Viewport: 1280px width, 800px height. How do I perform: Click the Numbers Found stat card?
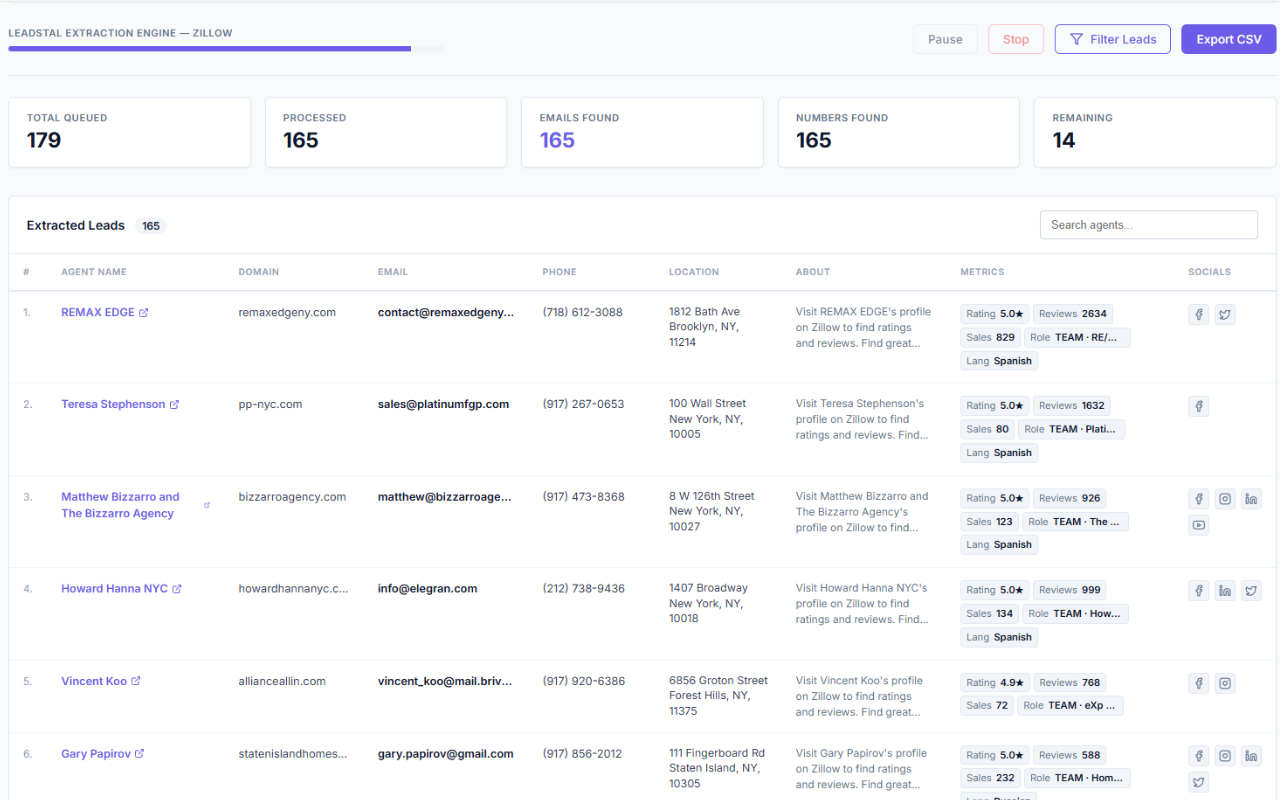pos(899,132)
